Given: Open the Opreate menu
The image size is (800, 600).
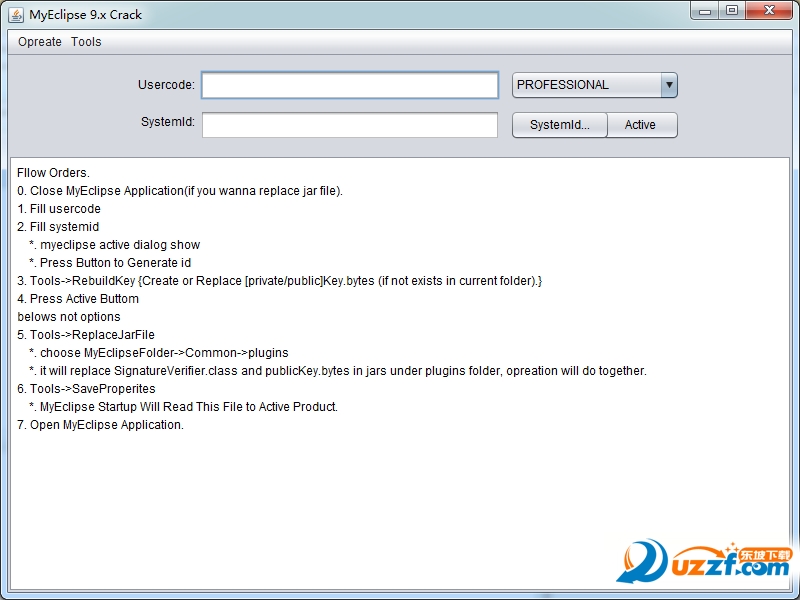Looking at the screenshot, I should click(40, 42).
